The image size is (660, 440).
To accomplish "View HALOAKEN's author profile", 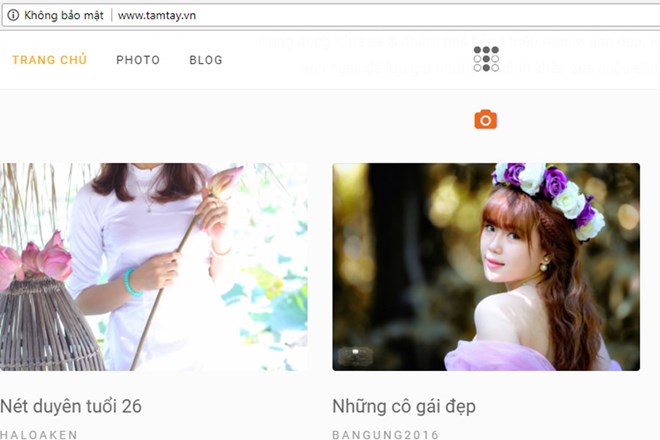I will 39,434.
